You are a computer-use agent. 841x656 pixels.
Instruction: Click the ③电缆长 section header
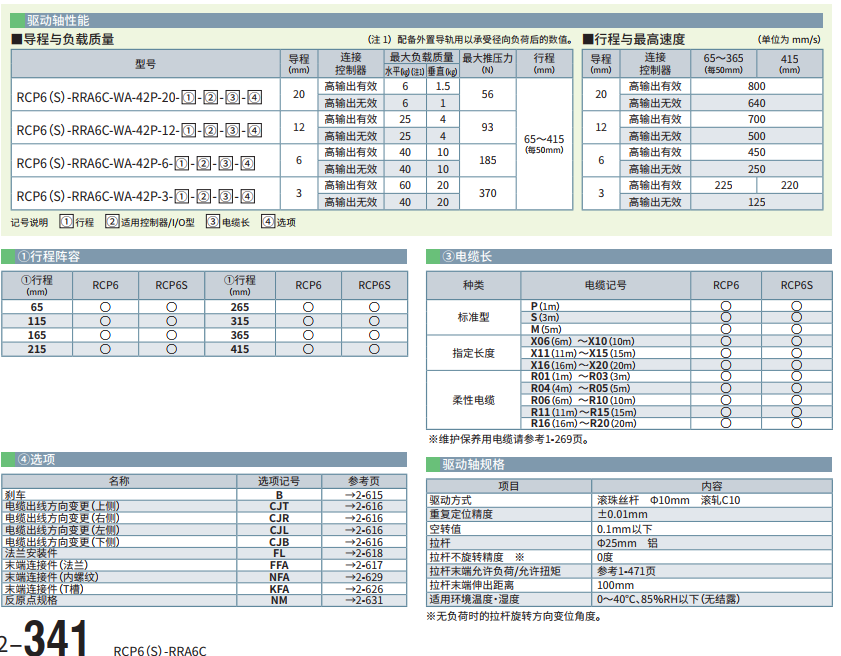[629, 256]
